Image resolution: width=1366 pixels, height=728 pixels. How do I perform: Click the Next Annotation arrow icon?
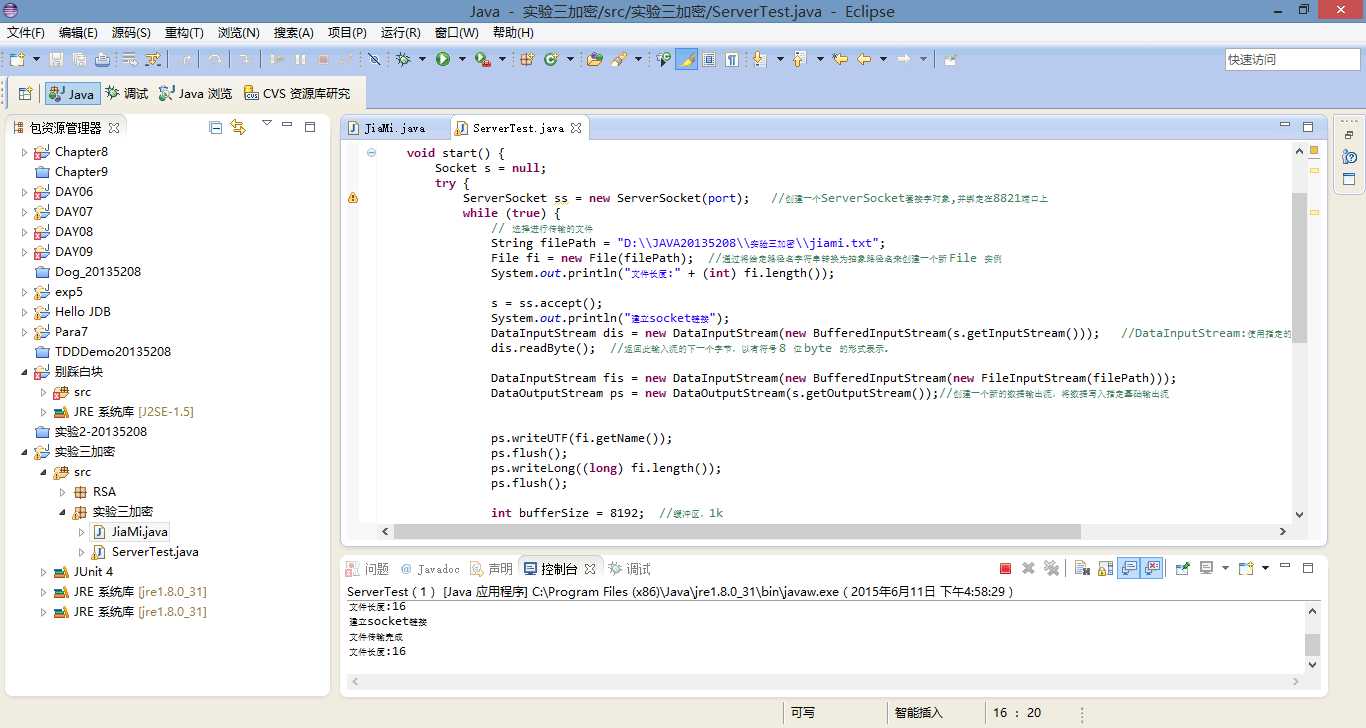click(759, 60)
